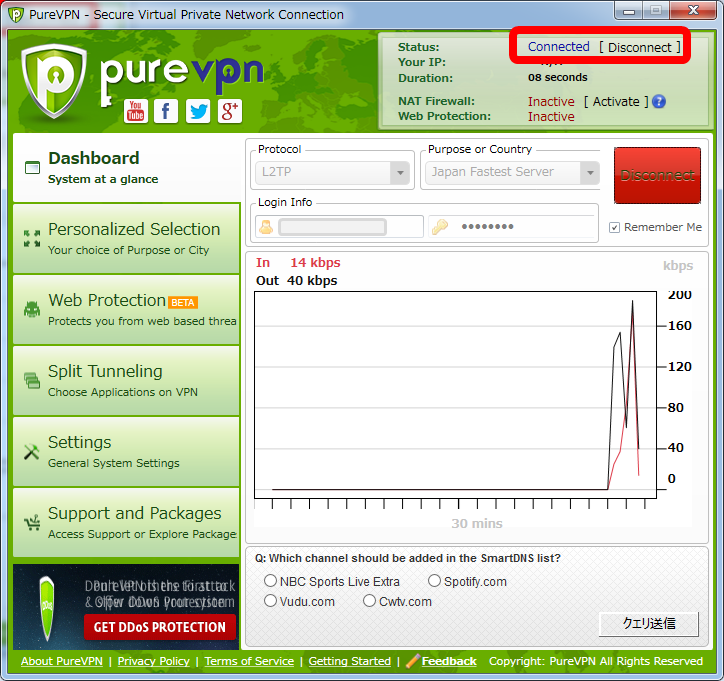Select the Spotify.com radio option
The height and width of the screenshot is (681, 724).
tap(434, 581)
